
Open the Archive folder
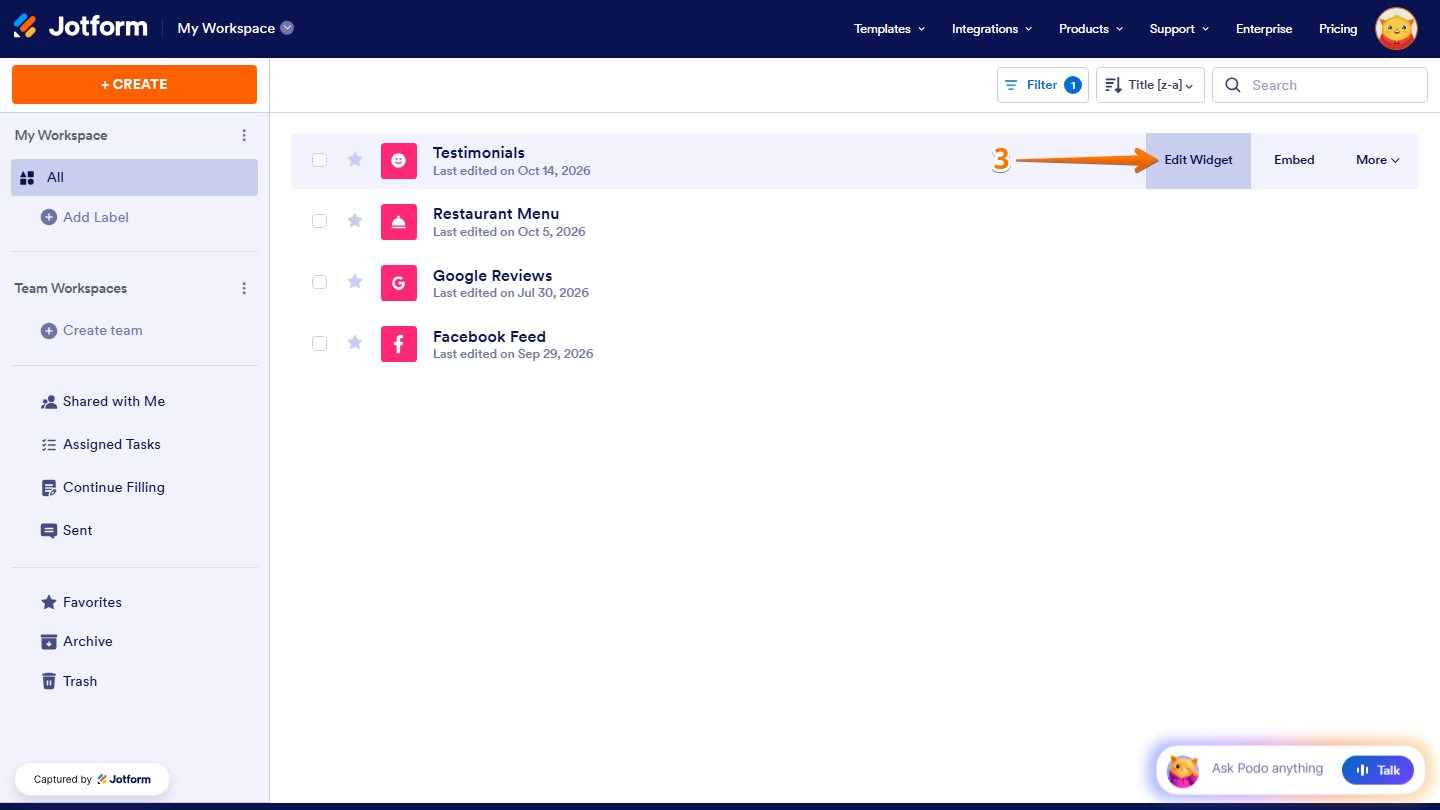(76, 641)
